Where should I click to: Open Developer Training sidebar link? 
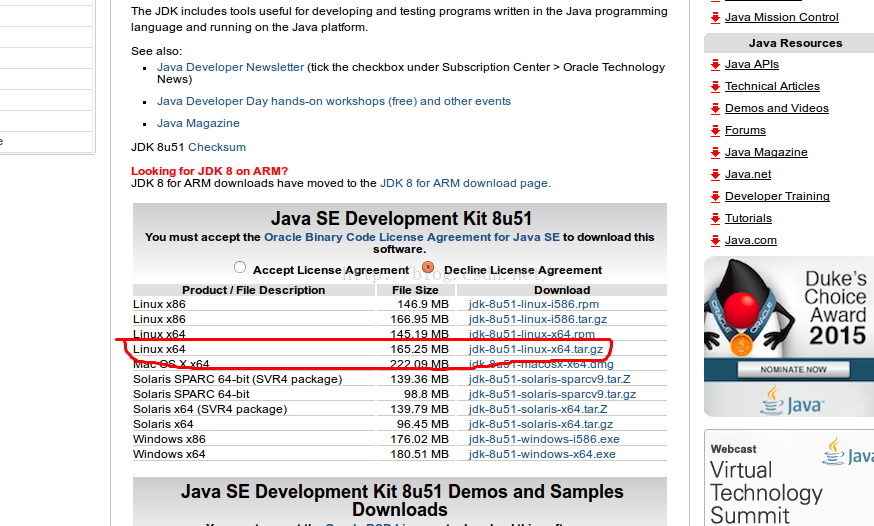coord(777,197)
